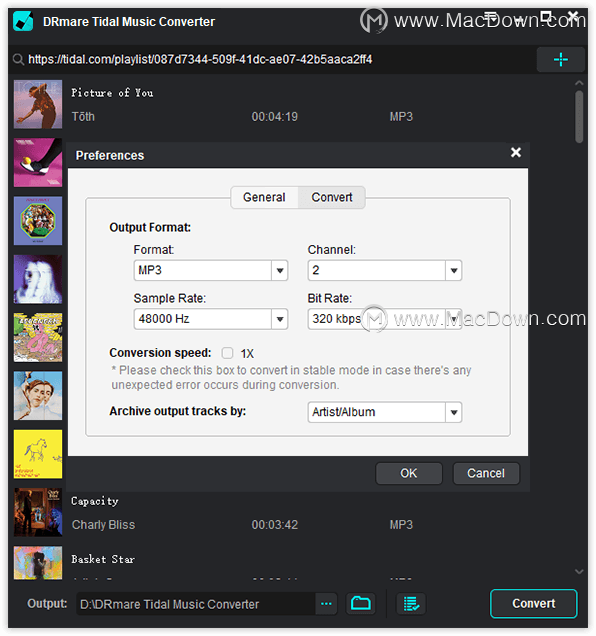Image resolution: width=596 pixels, height=636 pixels.
Task: Select the pink sneaker album thumbnail
Action: 38,162
